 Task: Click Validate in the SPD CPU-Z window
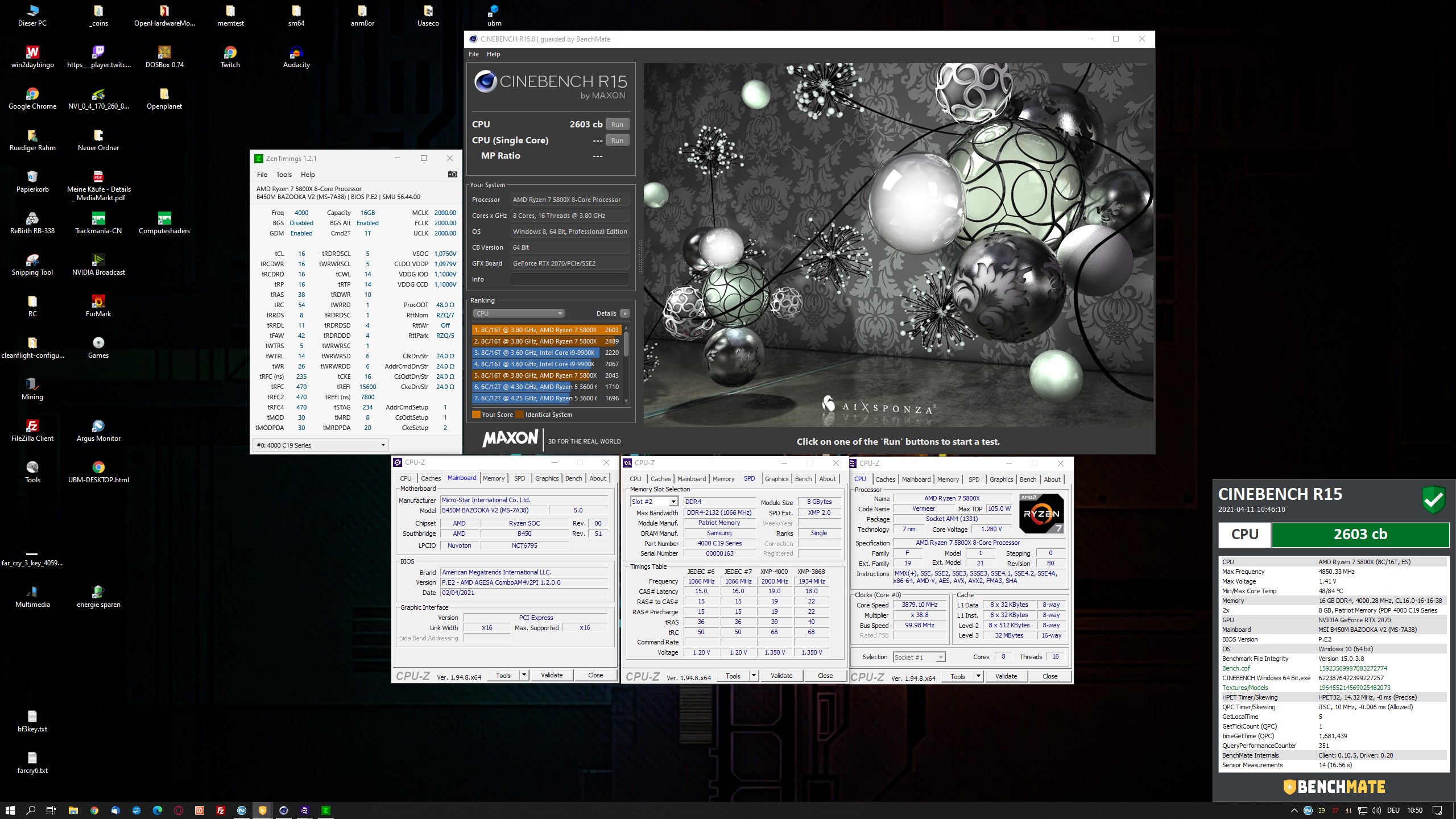coord(781,676)
